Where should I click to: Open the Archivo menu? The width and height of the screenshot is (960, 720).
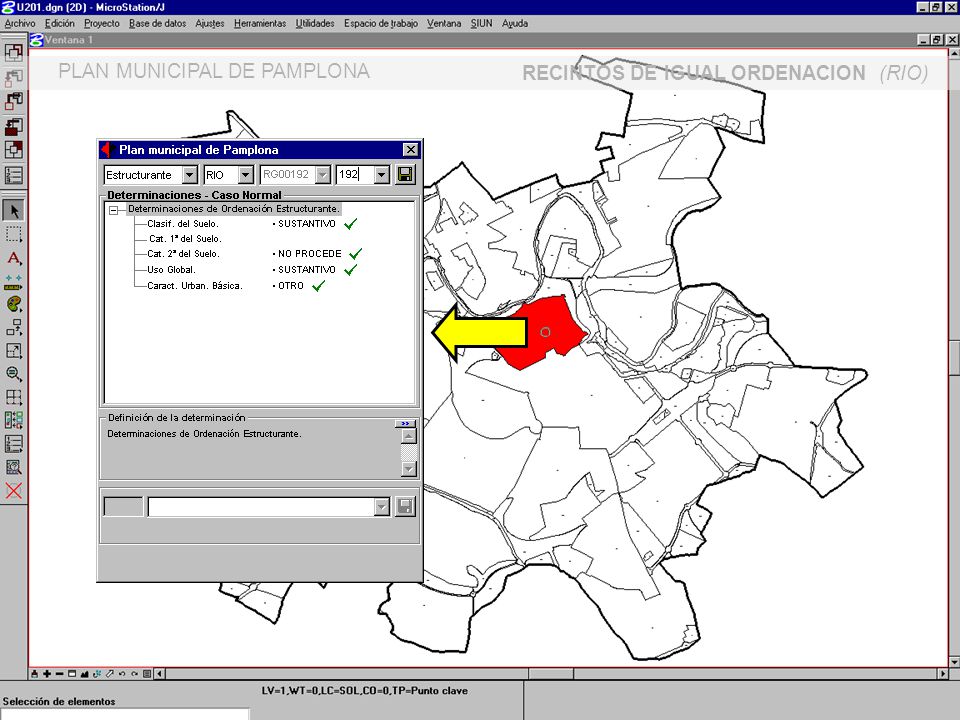point(20,23)
